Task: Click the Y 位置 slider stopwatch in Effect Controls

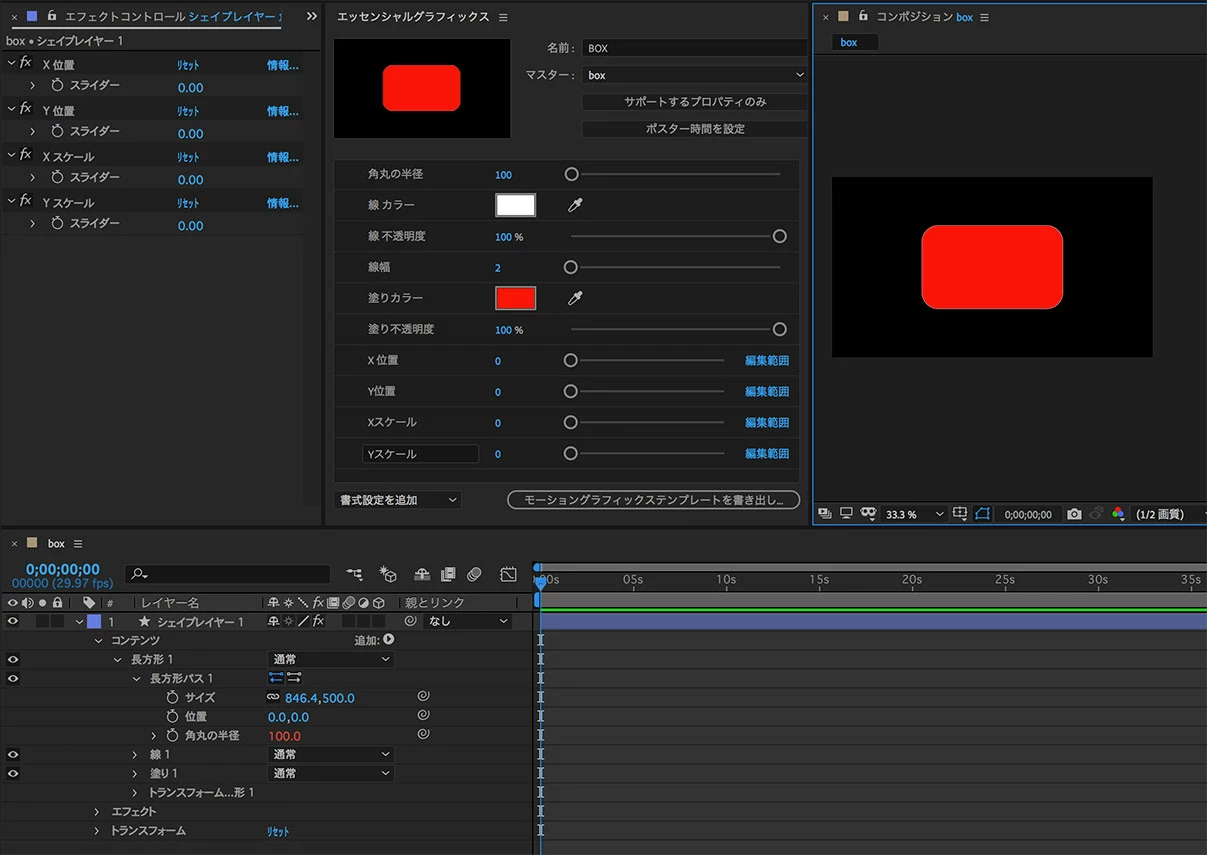Action: point(57,132)
